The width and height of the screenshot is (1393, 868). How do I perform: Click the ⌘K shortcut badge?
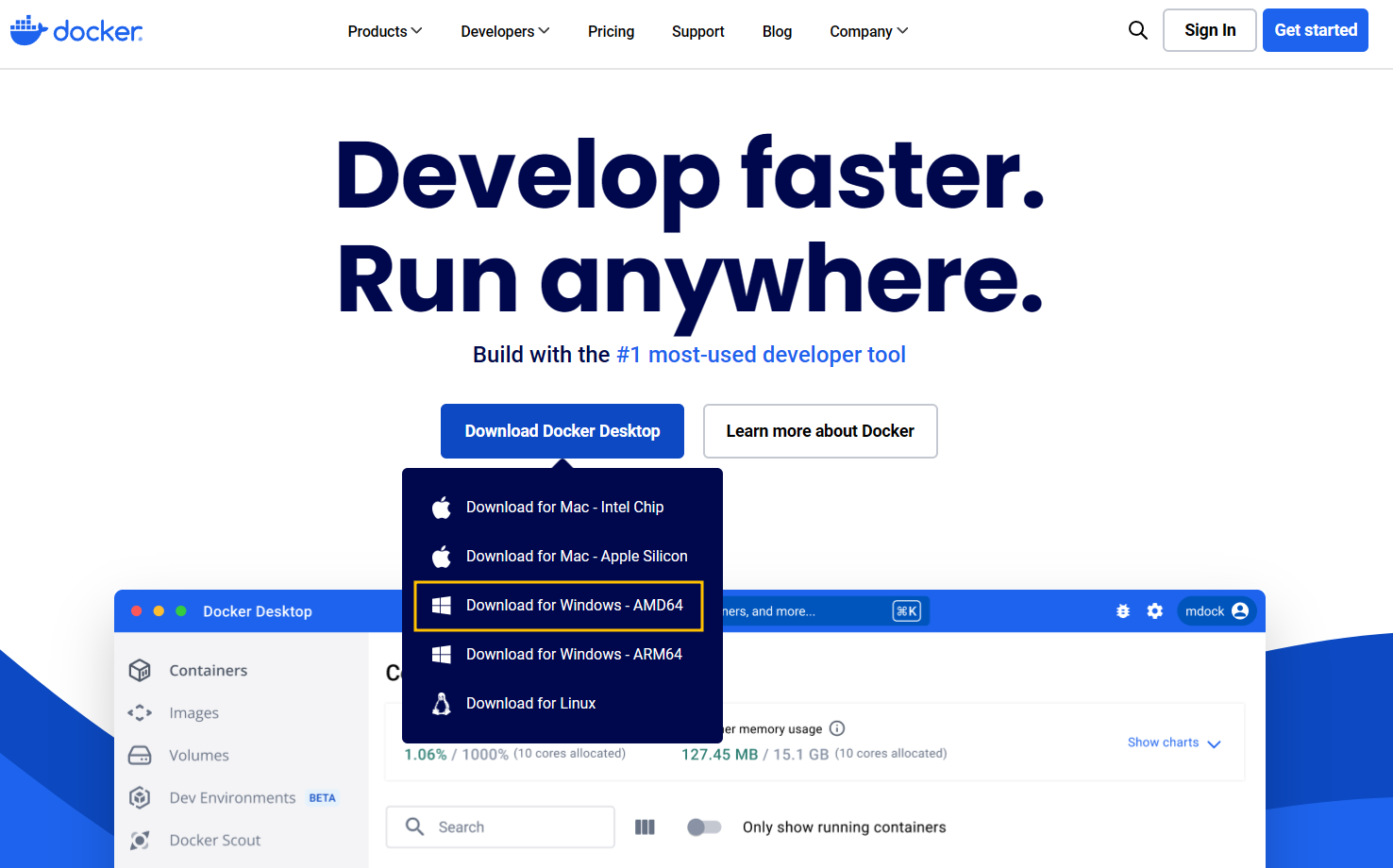(906, 611)
